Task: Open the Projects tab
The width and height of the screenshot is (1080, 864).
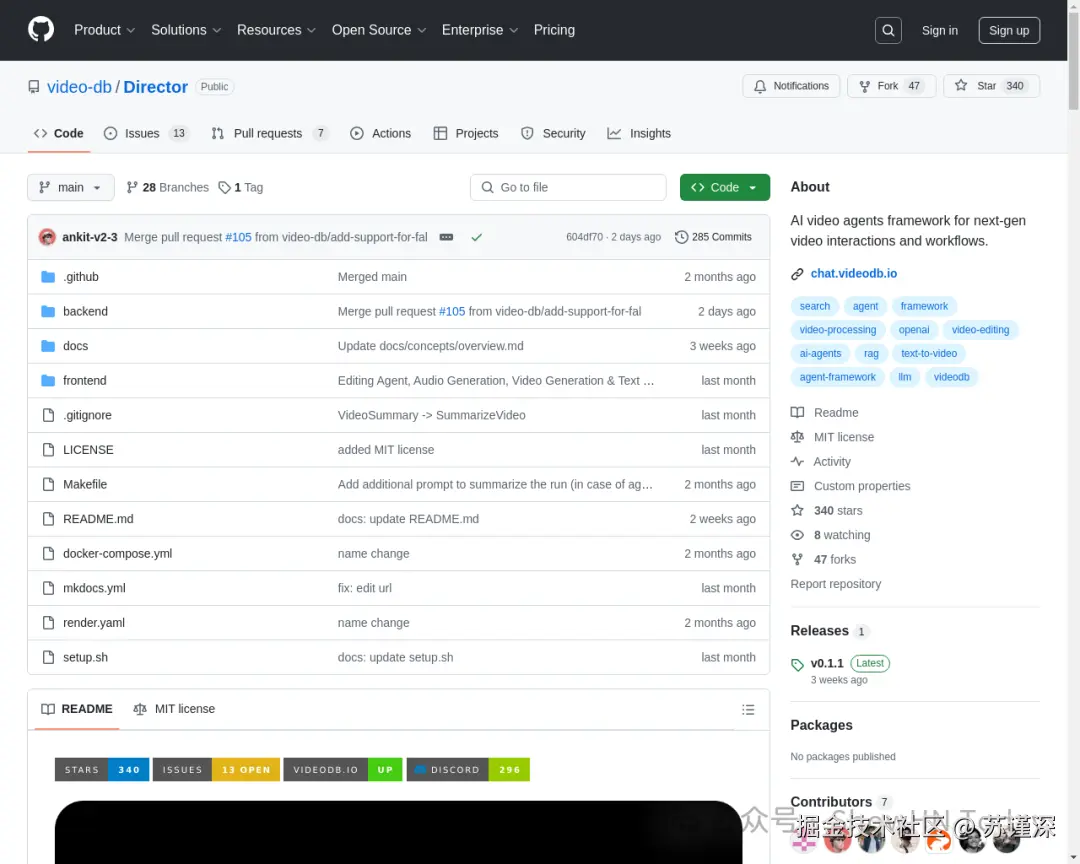Action: pos(466,134)
